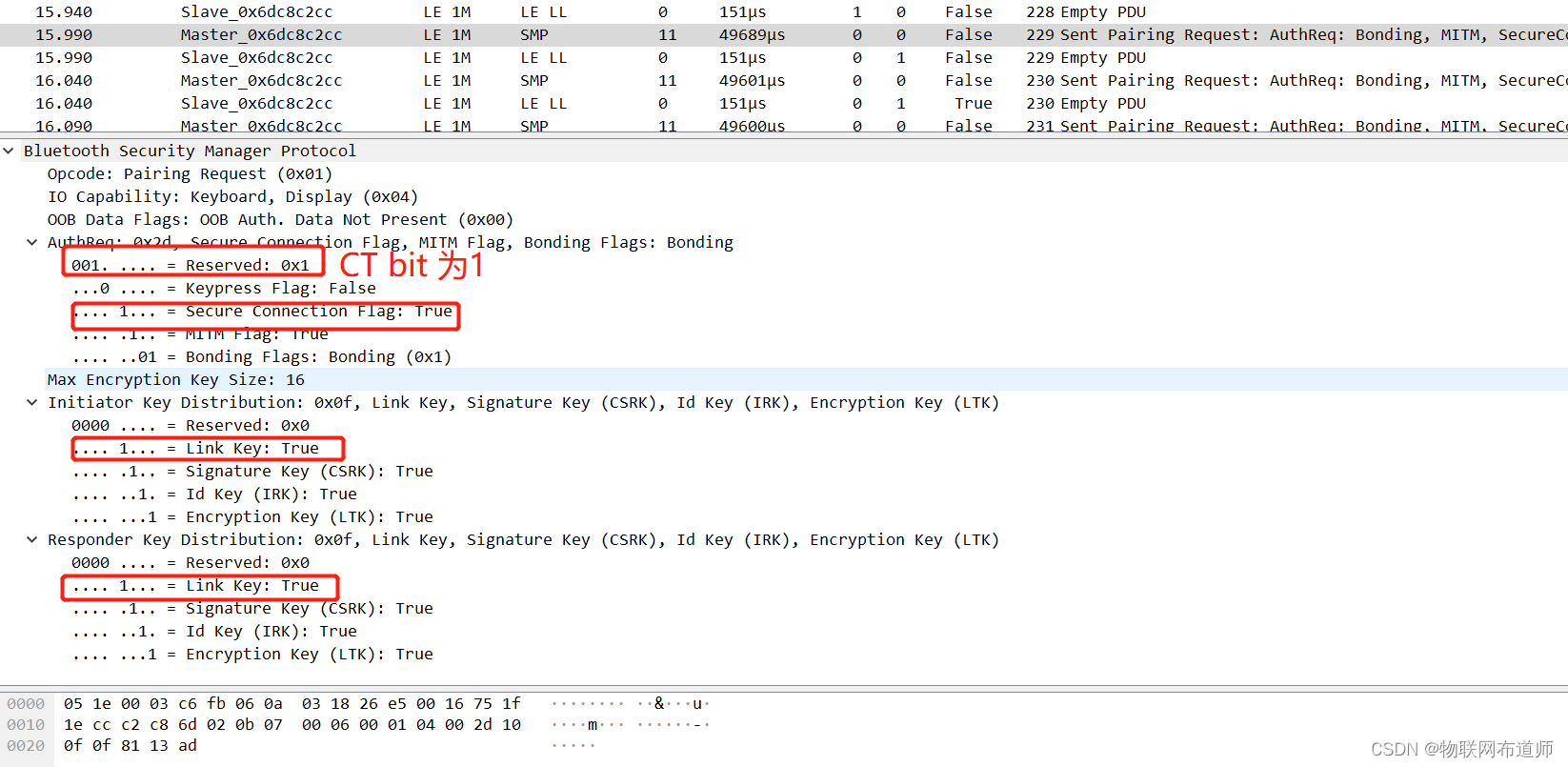Select packet 230 Sent Pairing Request row
The image size is (1568, 767).
pos(784,80)
